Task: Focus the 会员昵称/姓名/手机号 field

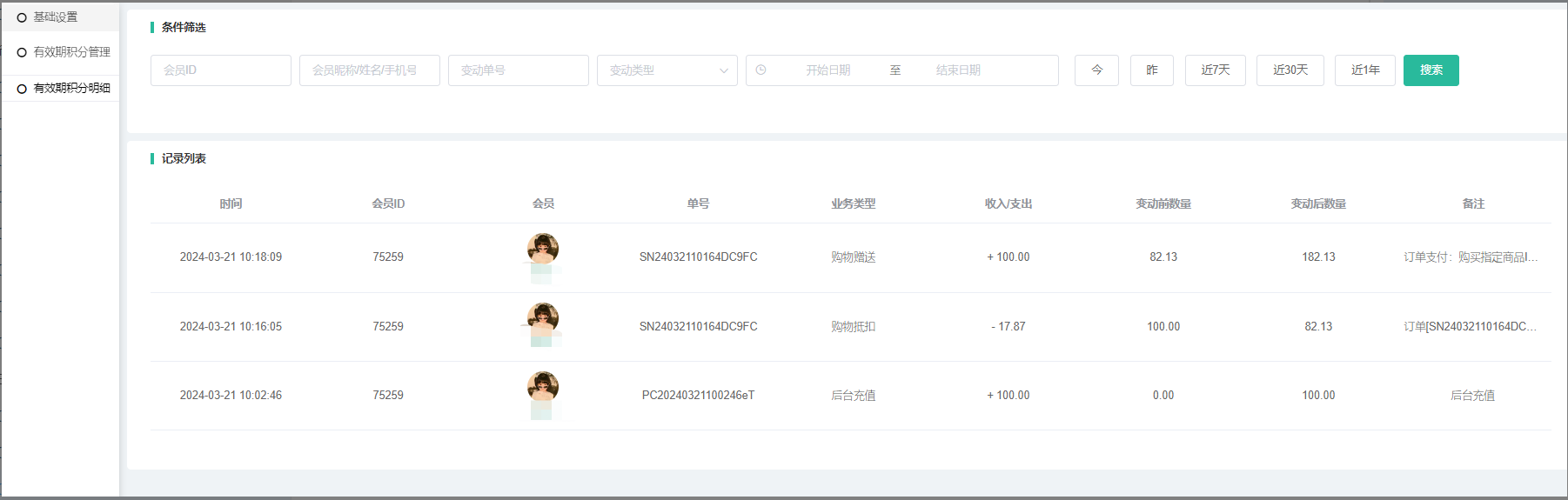Action: click(x=370, y=70)
